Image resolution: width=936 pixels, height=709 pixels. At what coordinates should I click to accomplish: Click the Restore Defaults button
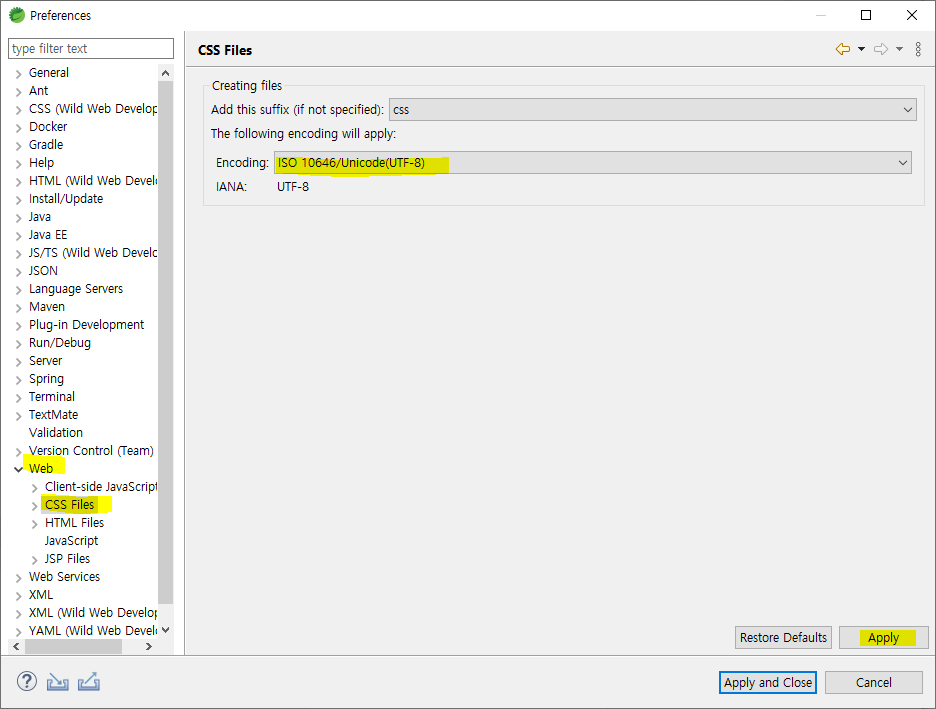tap(783, 637)
